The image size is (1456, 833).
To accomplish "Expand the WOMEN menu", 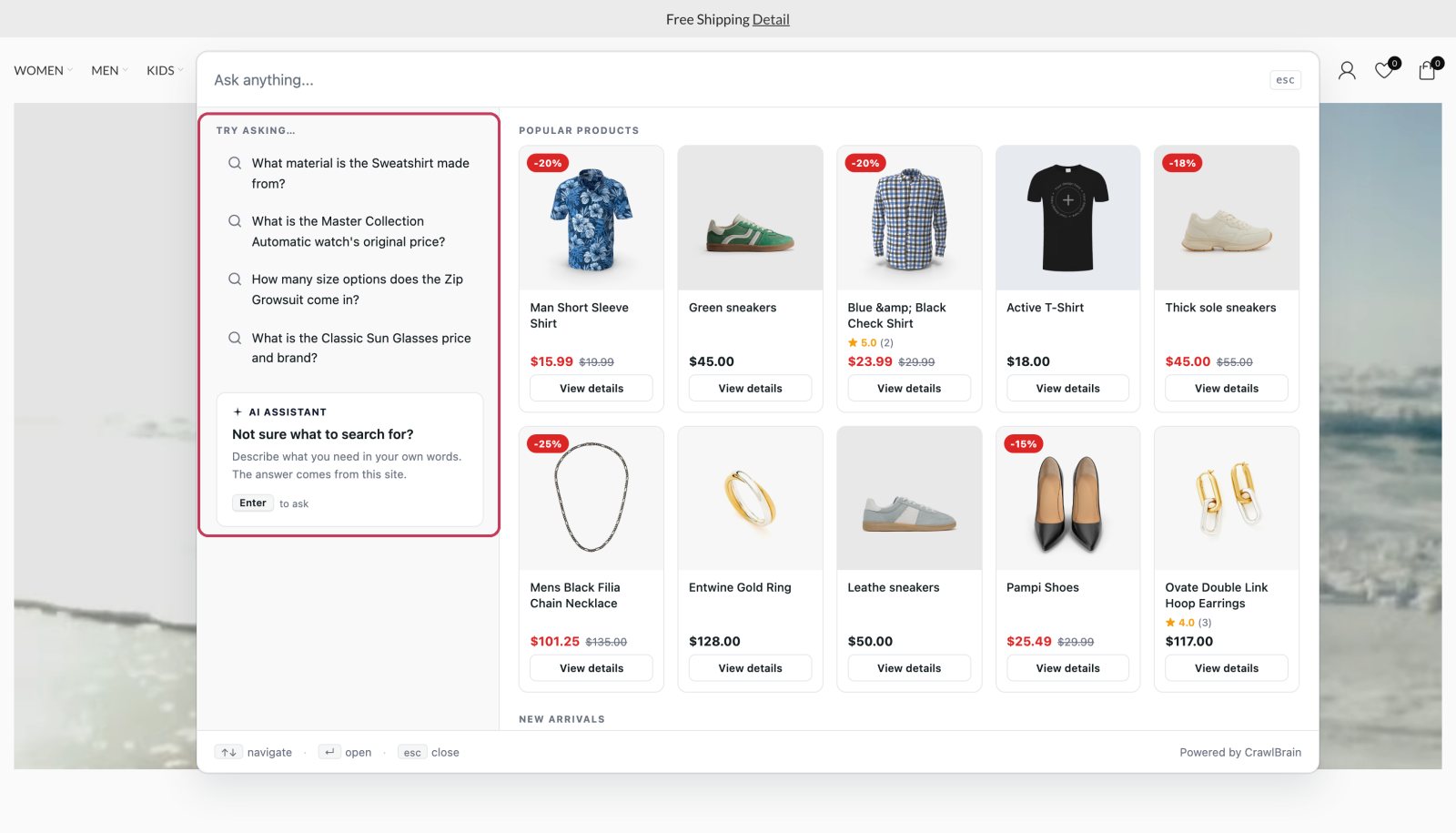I will [43, 70].
